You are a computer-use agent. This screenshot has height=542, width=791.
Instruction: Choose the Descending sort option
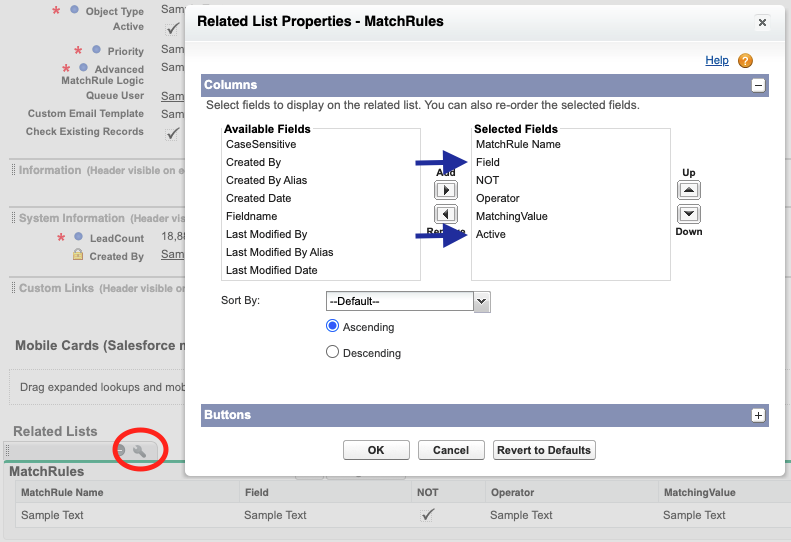(332, 352)
